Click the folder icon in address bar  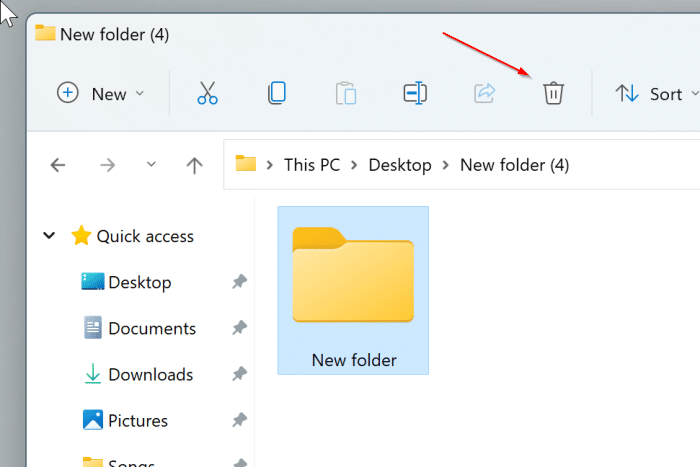[x=246, y=163]
